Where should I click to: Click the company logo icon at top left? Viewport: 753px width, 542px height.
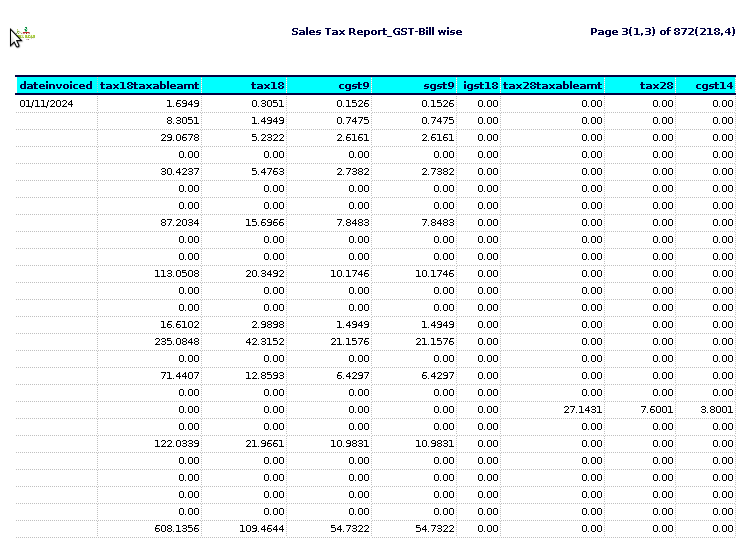pyautogui.click(x=25, y=35)
